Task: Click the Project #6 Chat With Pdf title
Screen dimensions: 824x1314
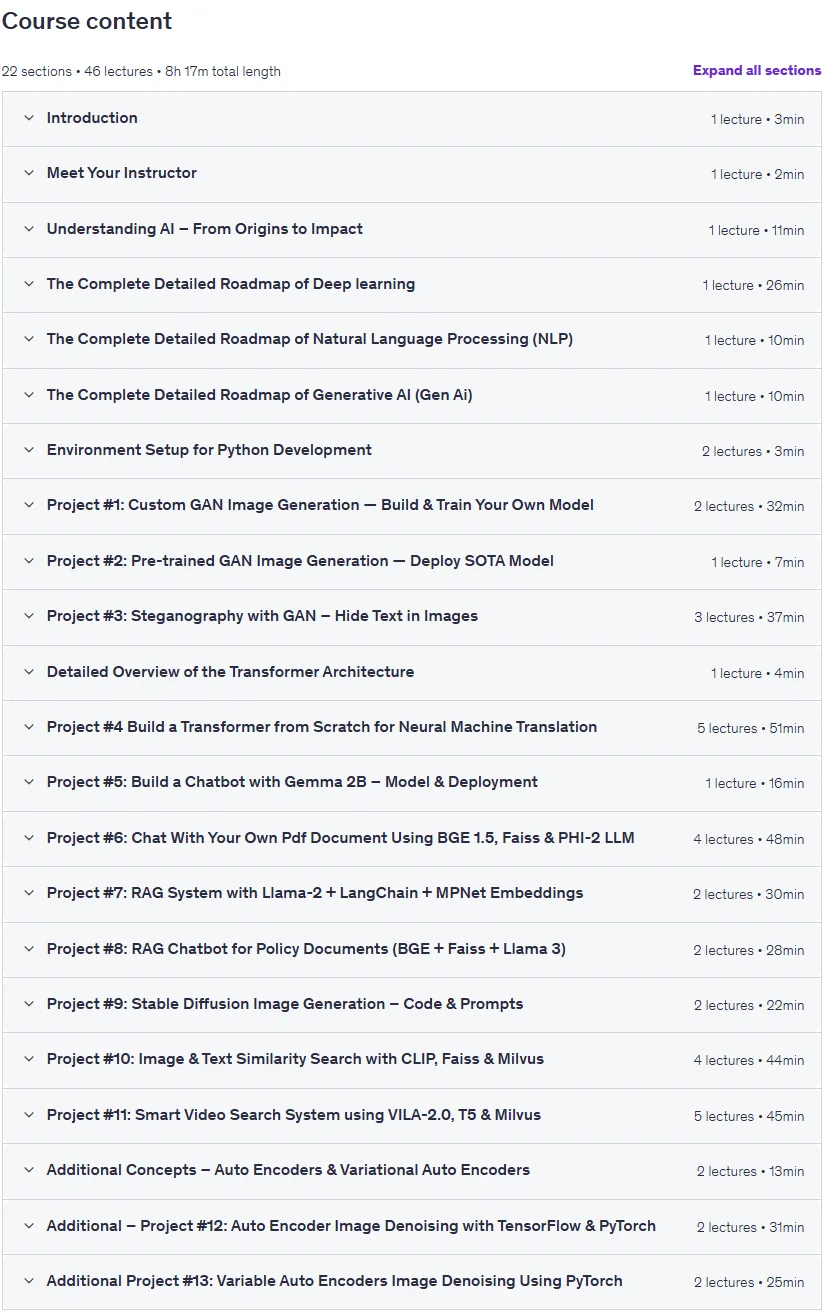Action: (x=340, y=838)
